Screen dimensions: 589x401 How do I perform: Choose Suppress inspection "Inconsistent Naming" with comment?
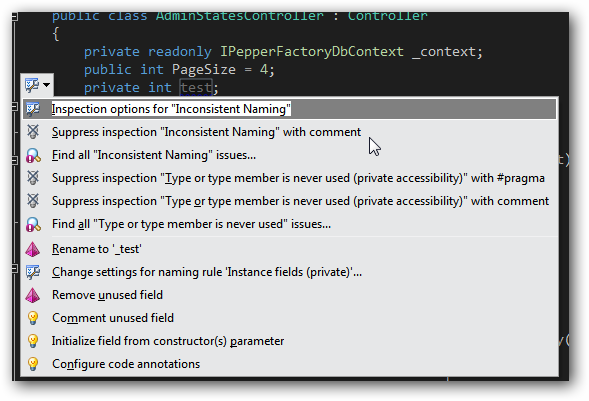tap(206, 132)
